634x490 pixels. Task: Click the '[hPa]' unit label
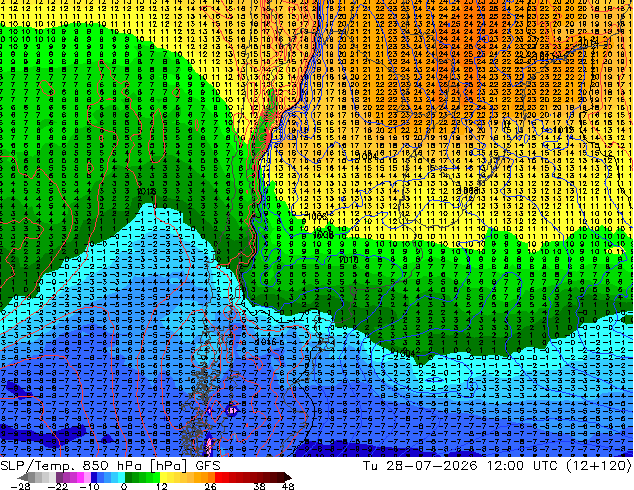coord(167,466)
